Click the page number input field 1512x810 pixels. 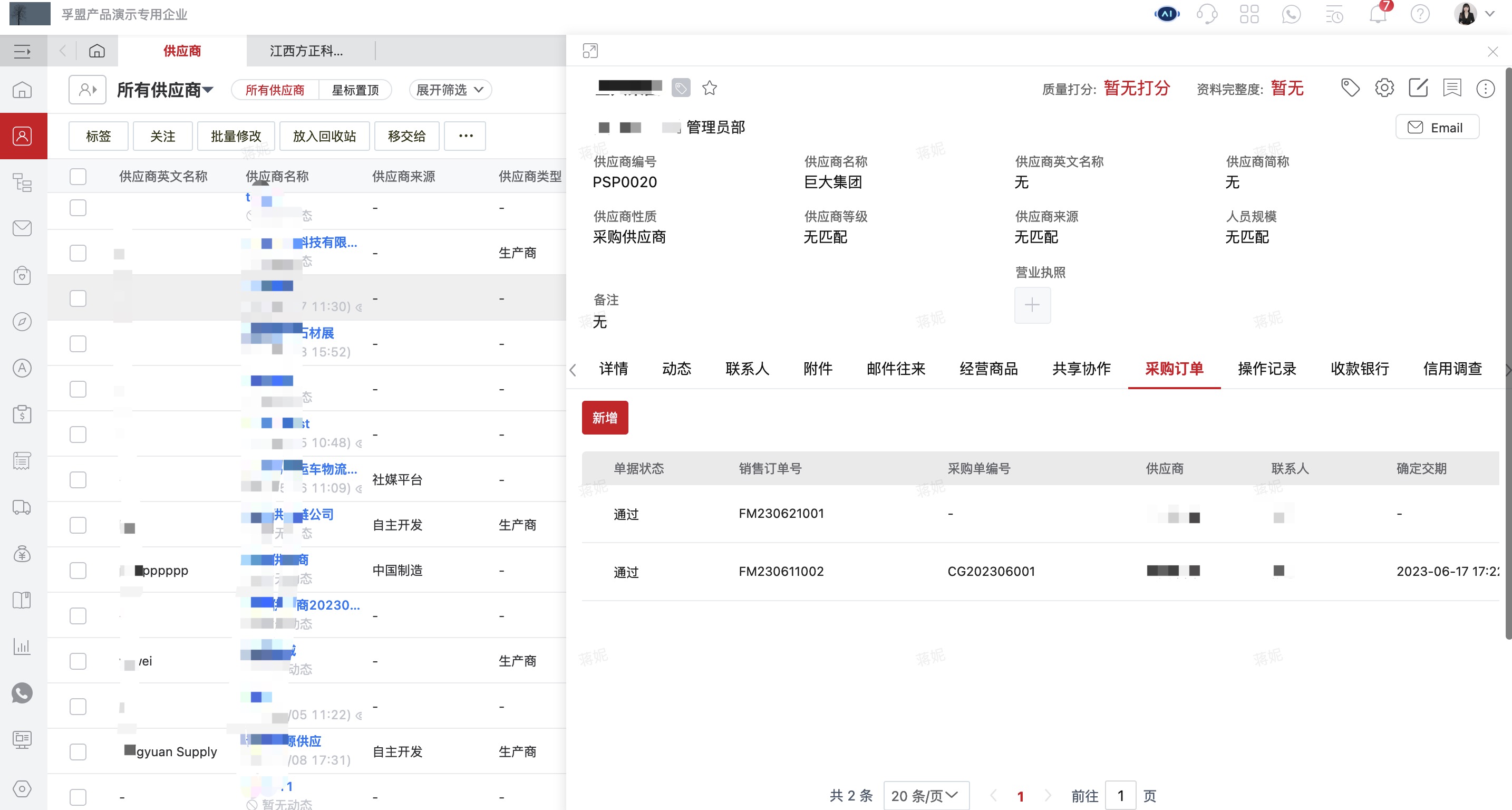[1121, 796]
